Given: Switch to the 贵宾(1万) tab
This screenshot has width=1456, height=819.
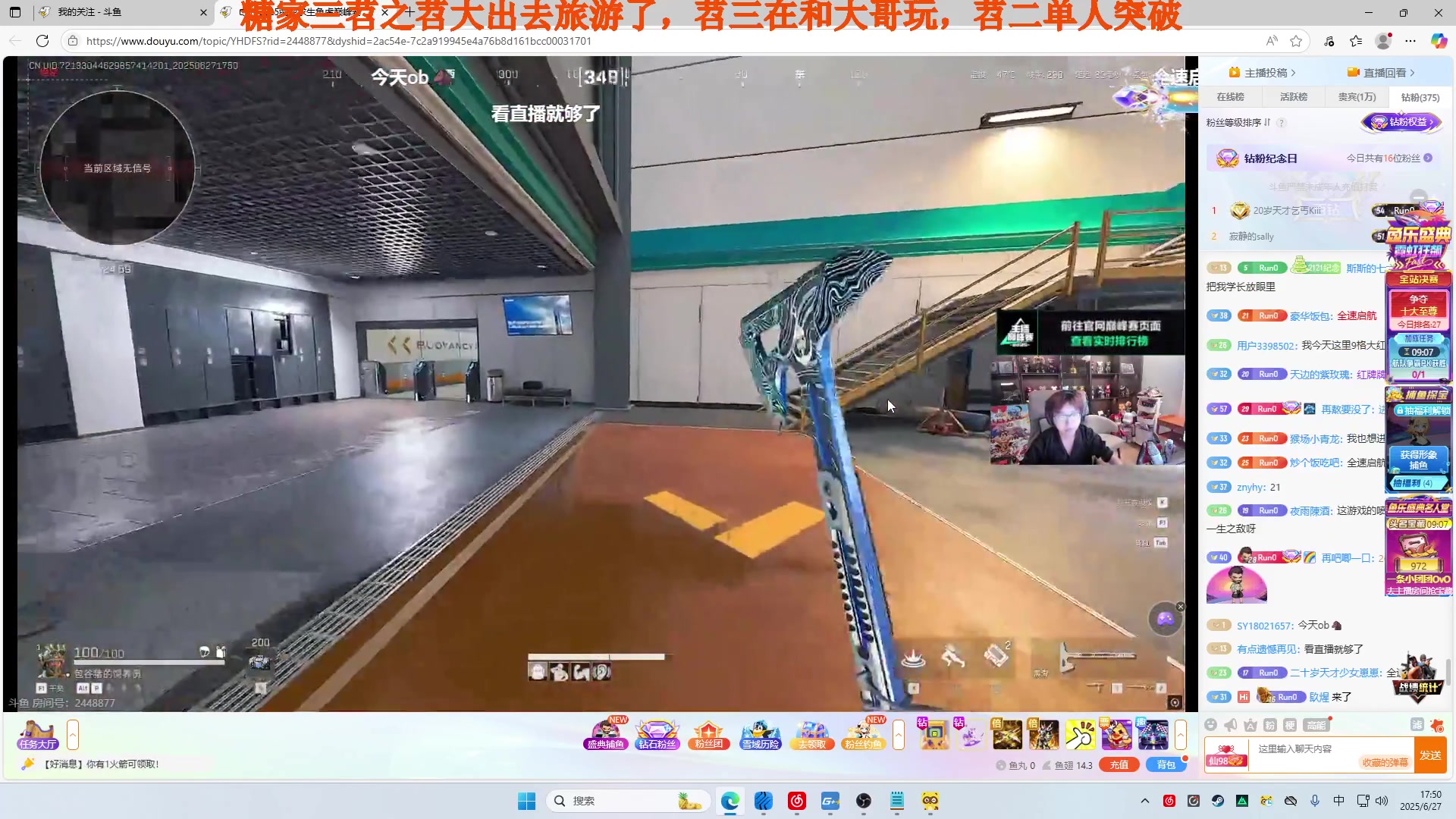Looking at the screenshot, I should 1357,97.
